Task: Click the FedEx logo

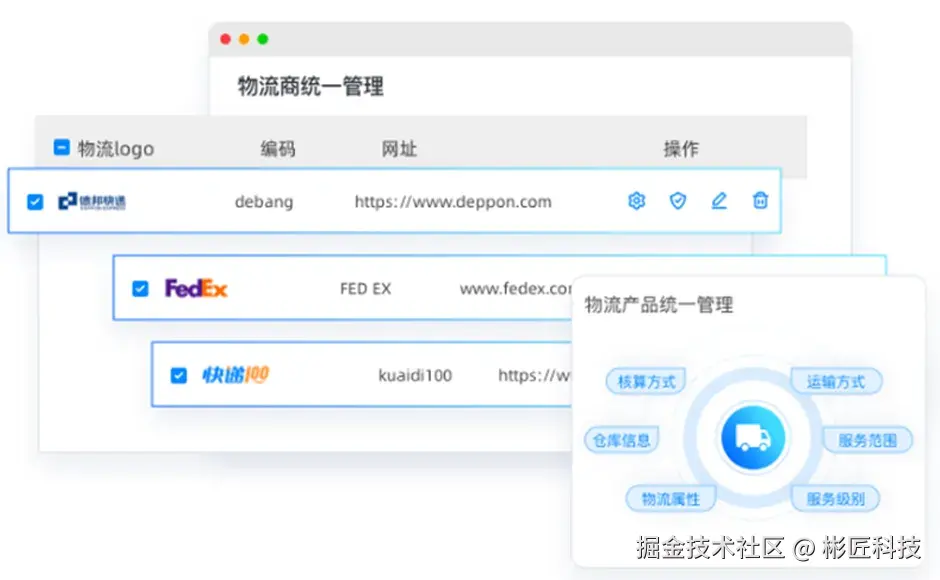Action: (x=197, y=288)
